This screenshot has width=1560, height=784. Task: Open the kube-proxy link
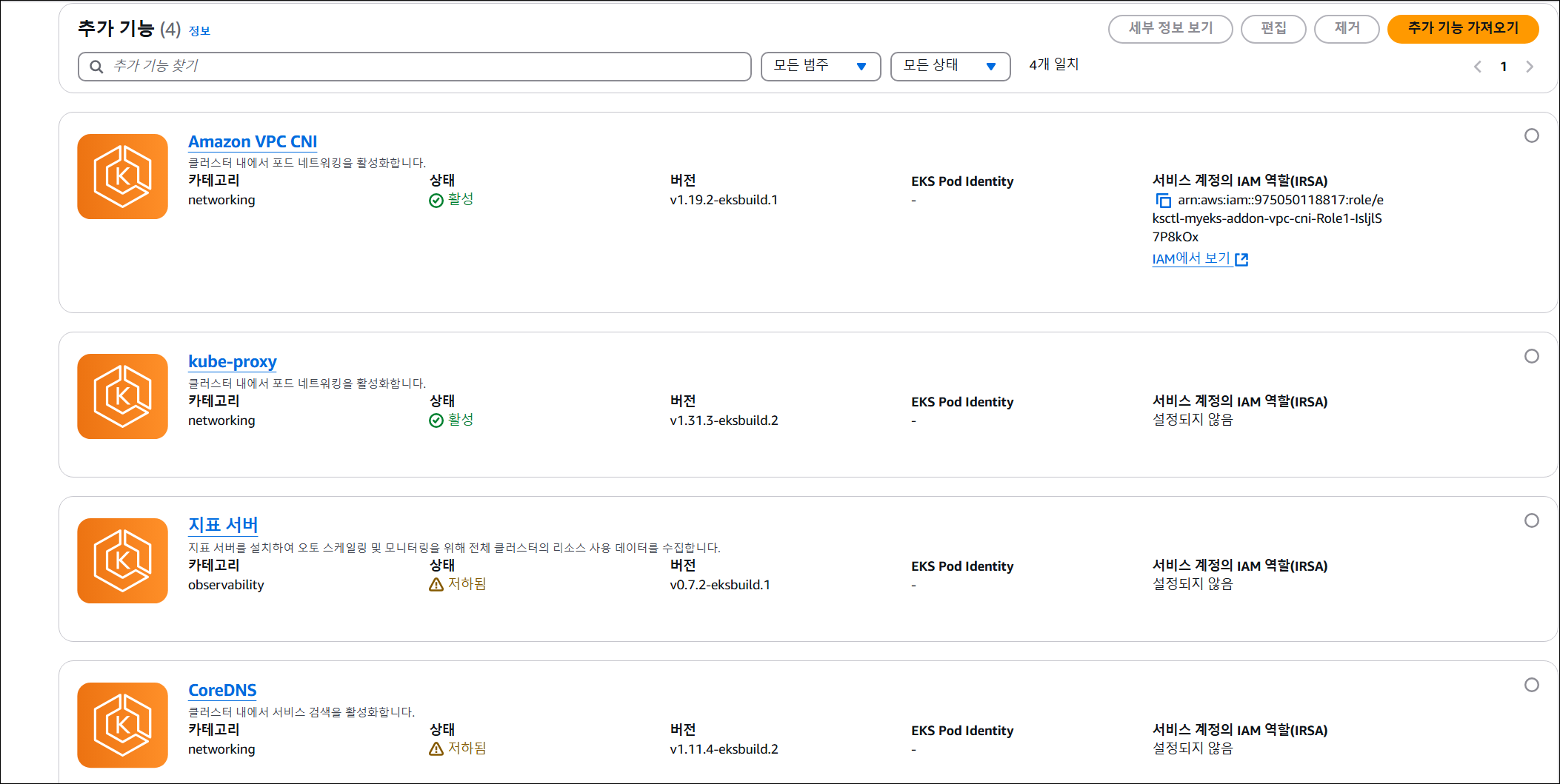tap(233, 361)
